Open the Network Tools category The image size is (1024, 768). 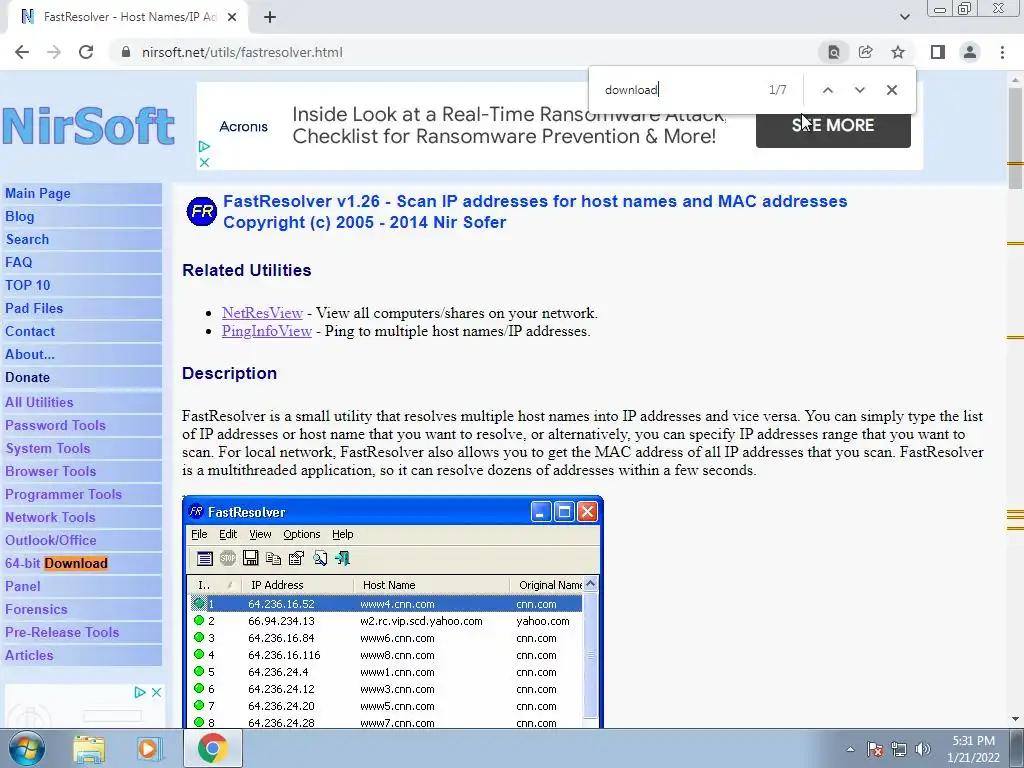click(x=50, y=517)
